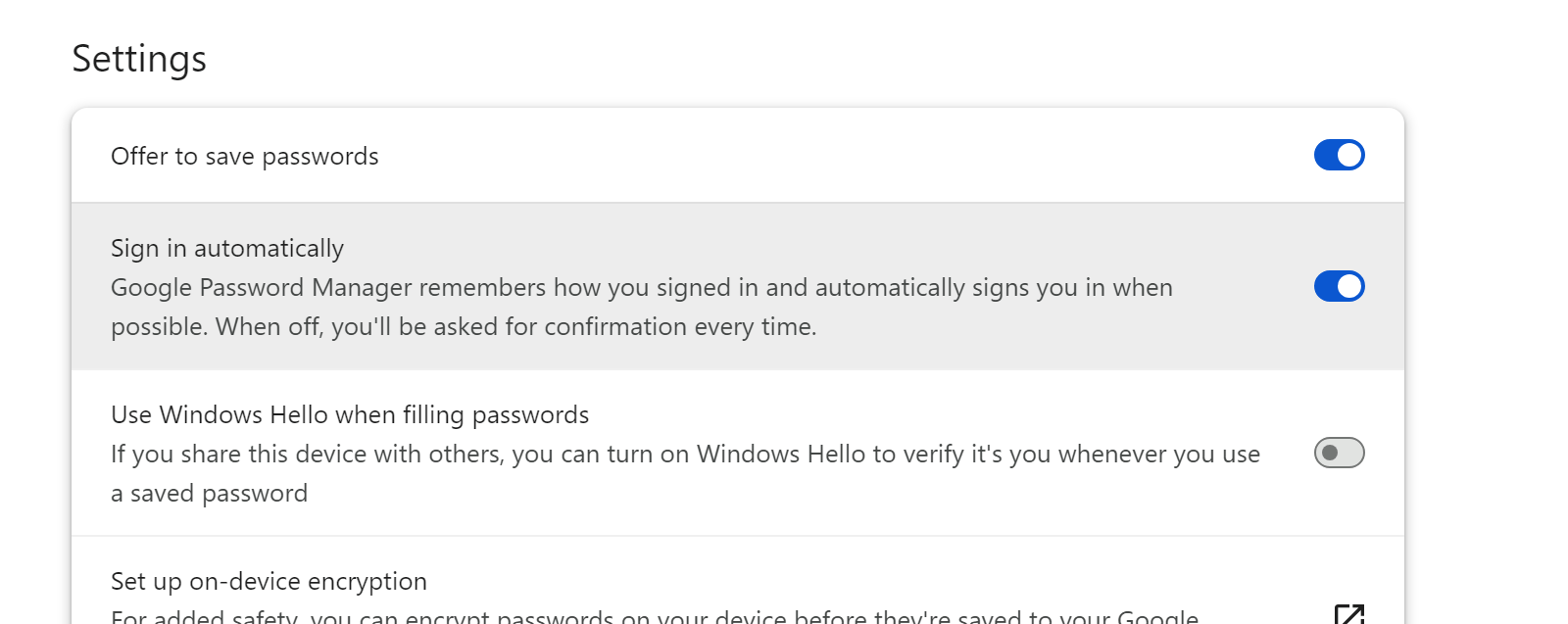Click 'automatically signs you in when' description text

(994, 288)
